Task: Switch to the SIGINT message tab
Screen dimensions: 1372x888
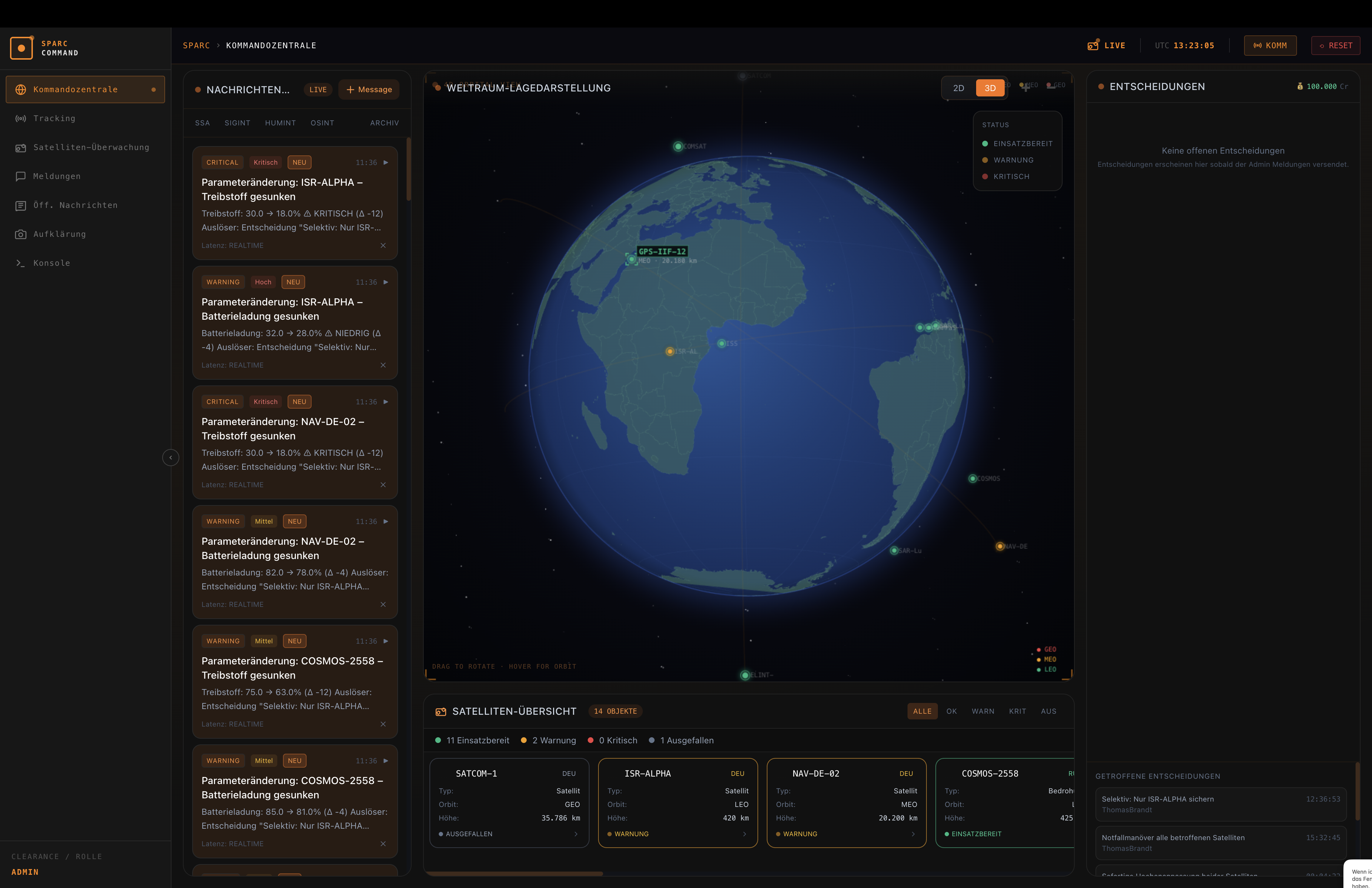Action: tap(238, 123)
